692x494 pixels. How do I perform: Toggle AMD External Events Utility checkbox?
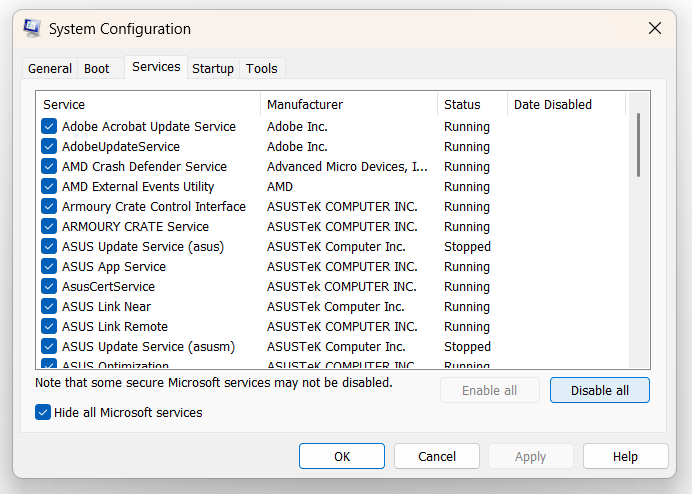(49, 186)
